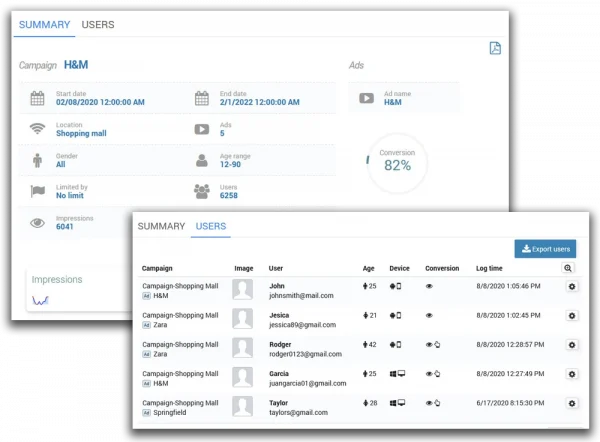Click the Export users button
The width and height of the screenshot is (600, 442).
point(545,249)
